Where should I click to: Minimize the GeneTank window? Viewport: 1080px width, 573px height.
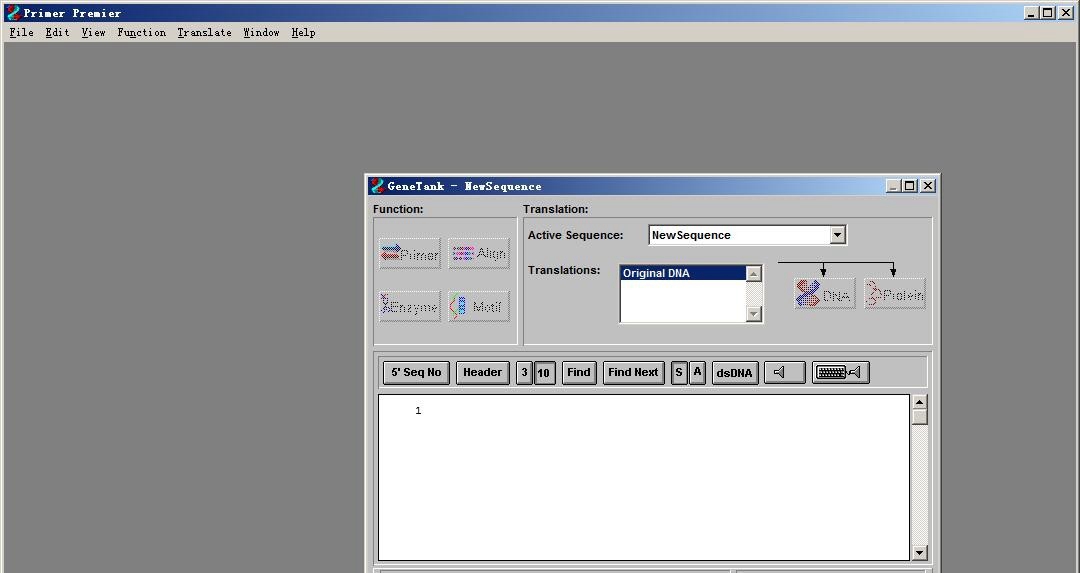point(893,186)
